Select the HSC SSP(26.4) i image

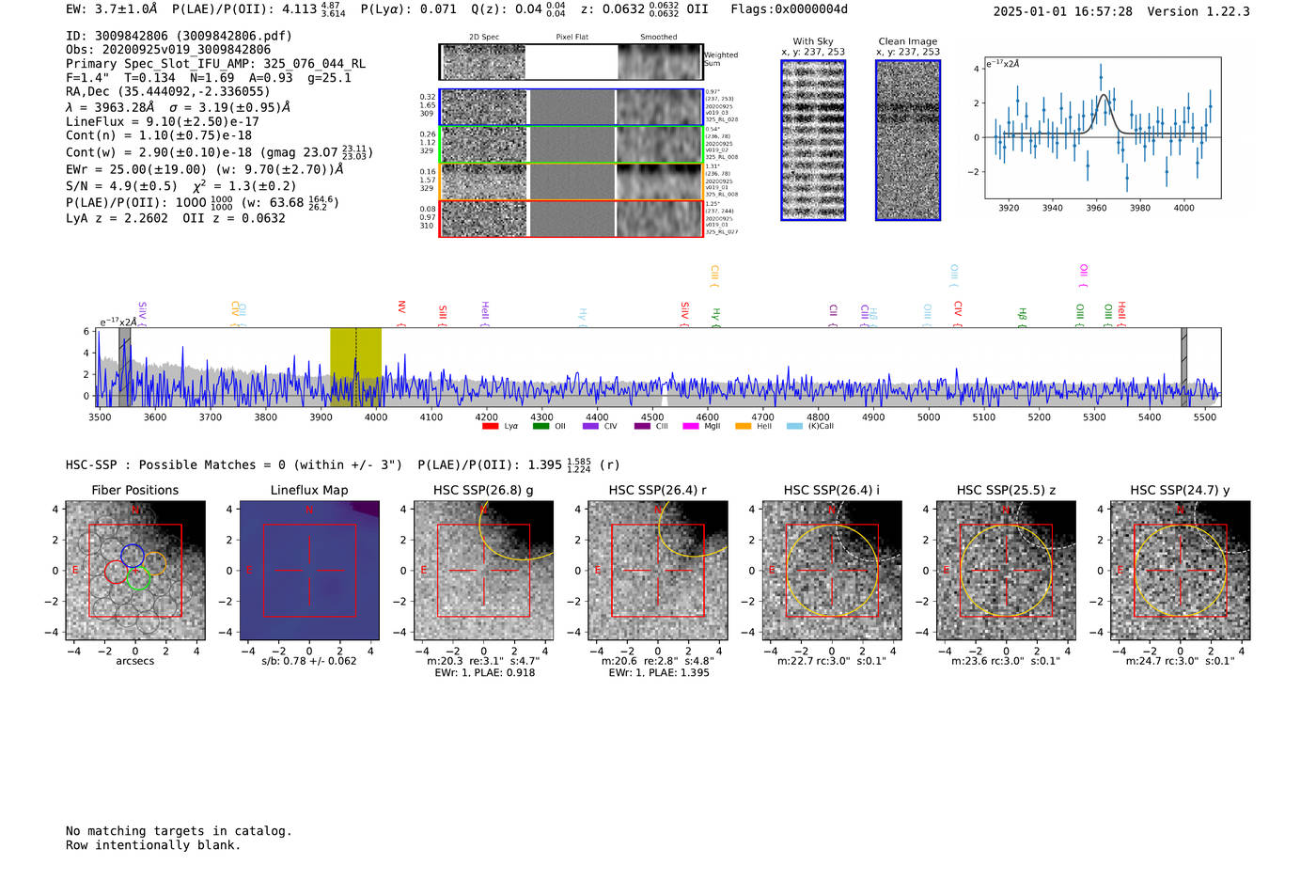(x=832, y=571)
